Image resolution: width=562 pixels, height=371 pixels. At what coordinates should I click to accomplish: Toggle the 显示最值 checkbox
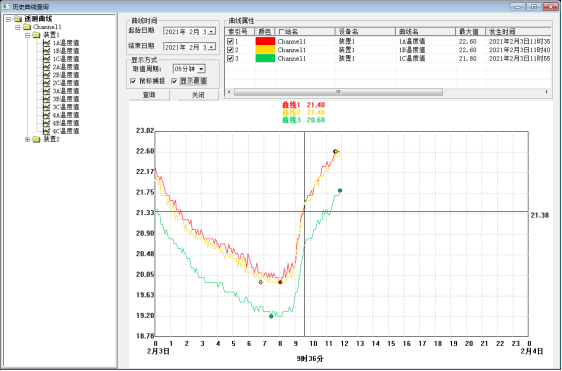pos(174,82)
